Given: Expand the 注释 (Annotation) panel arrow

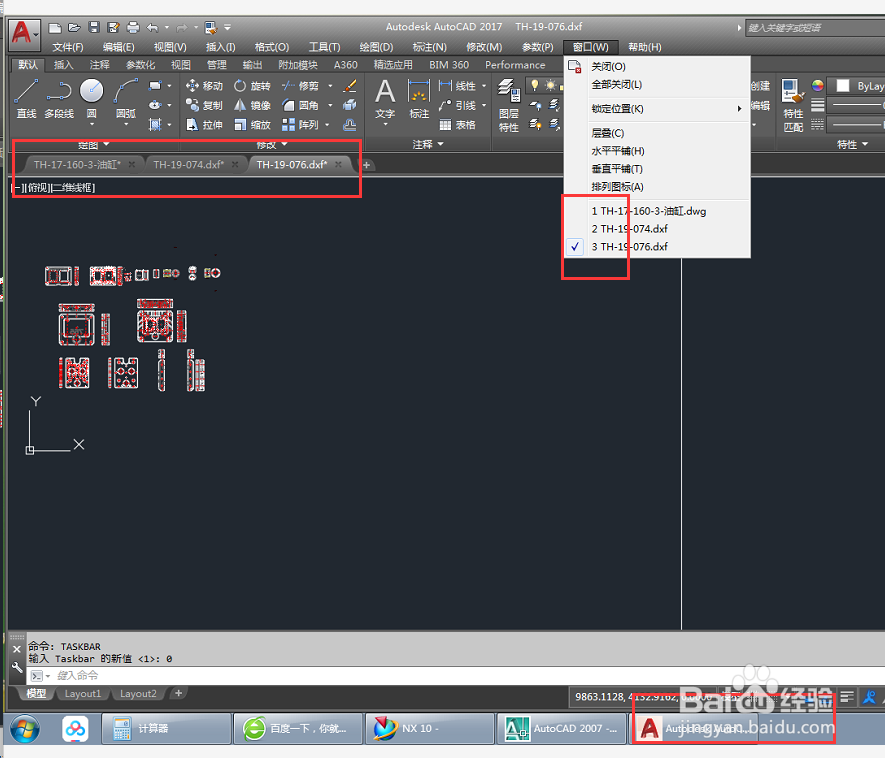Looking at the screenshot, I should [441, 145].
